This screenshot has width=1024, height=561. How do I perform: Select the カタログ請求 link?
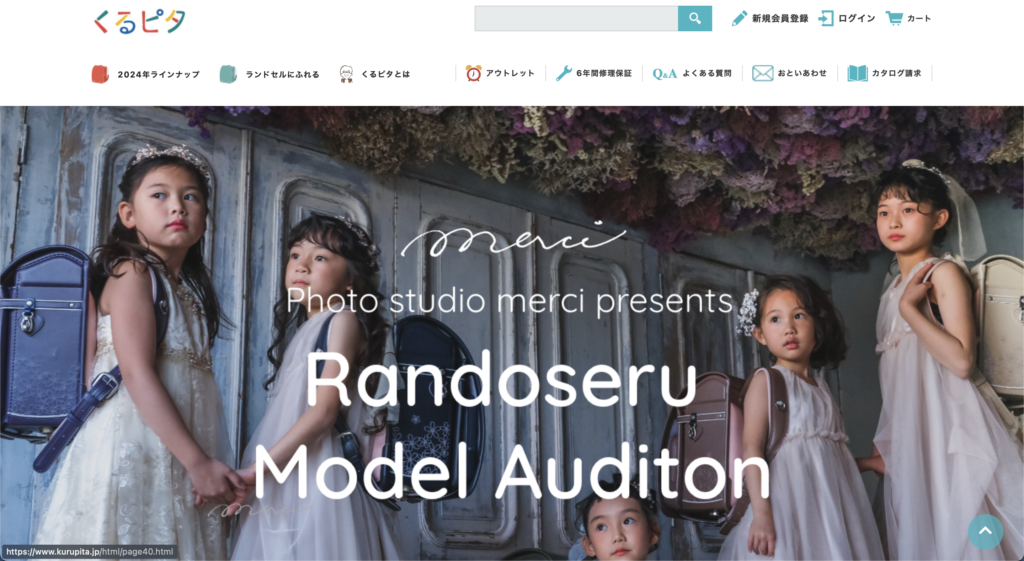point(897,73)
